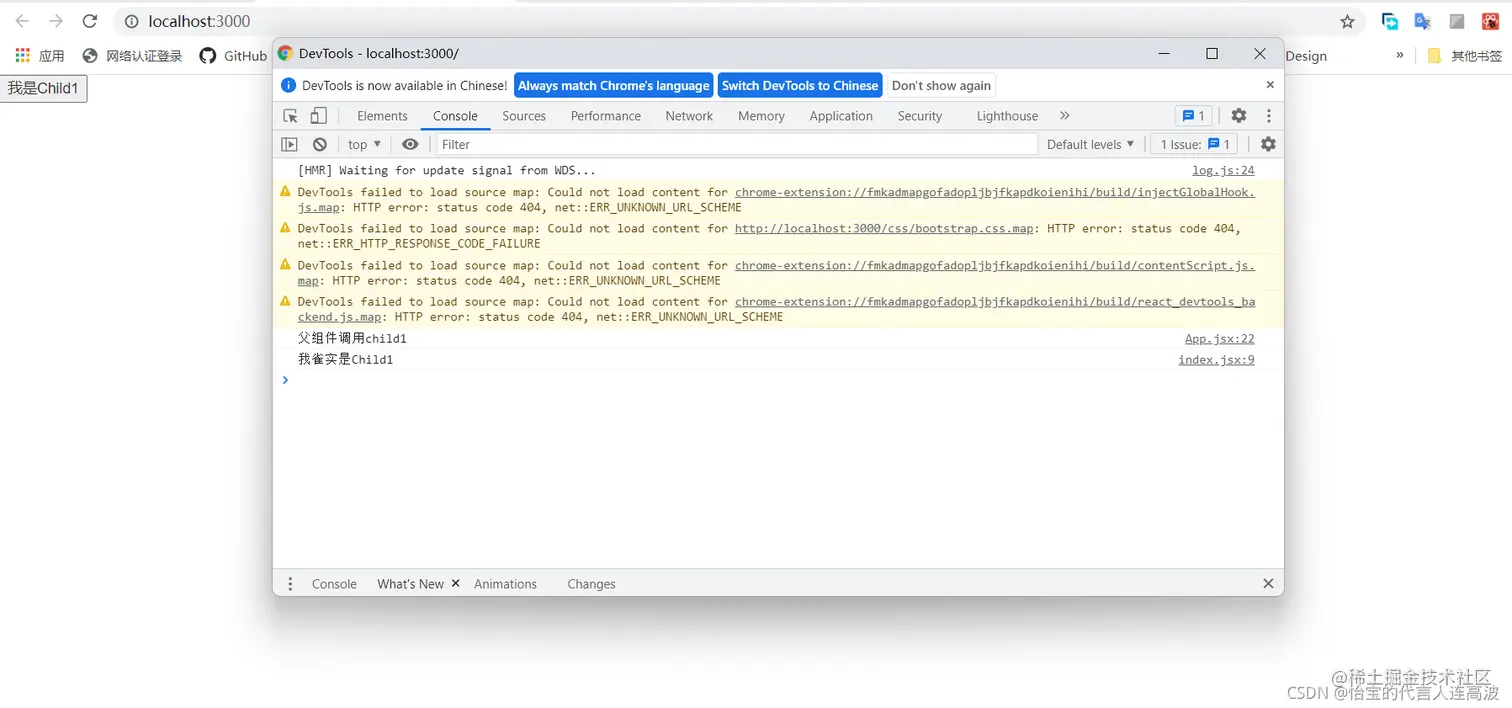This screenshot has height=708, width=1512.
Task: Switch to the Performance tab
Action: point(606,116)
